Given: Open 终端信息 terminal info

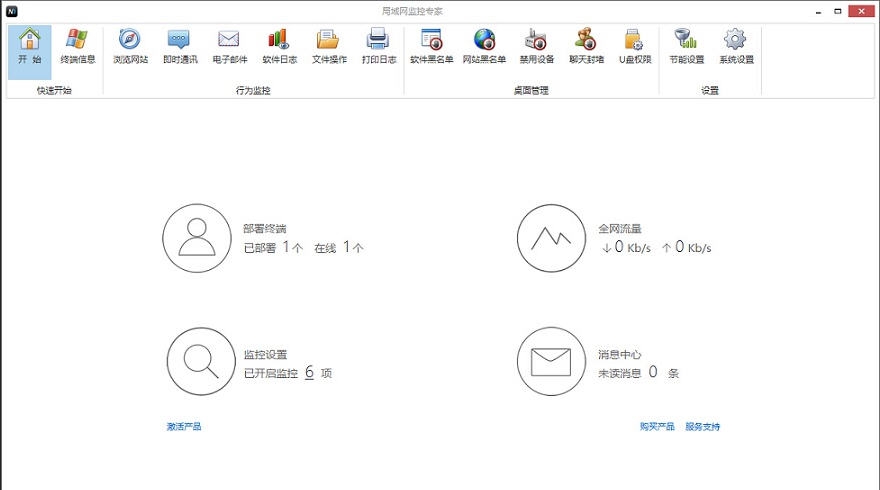Looking at the screenshot, I should 78,47.
